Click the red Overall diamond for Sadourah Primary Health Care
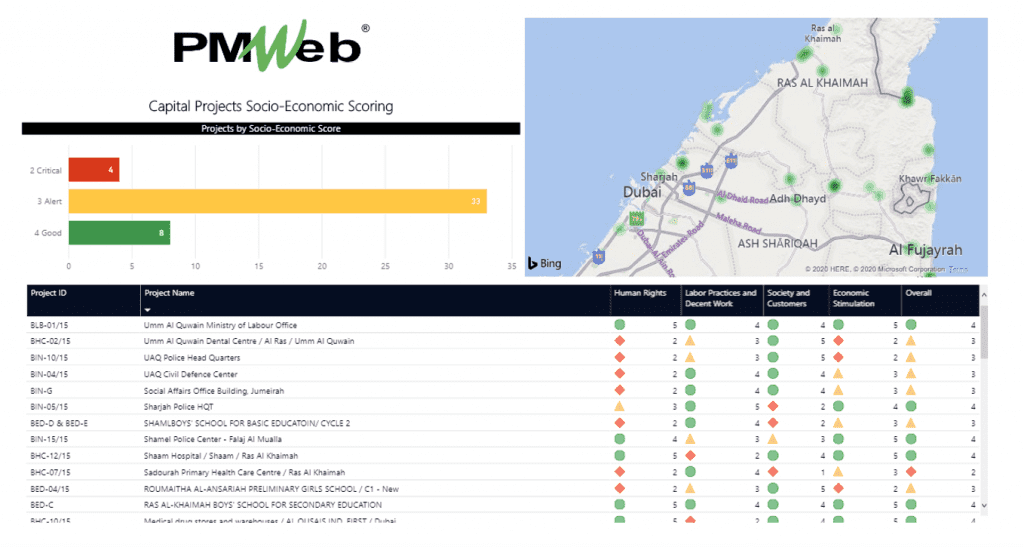This screenshot has width=1024, height=547. pyautogui.click(x=911, y=472)
